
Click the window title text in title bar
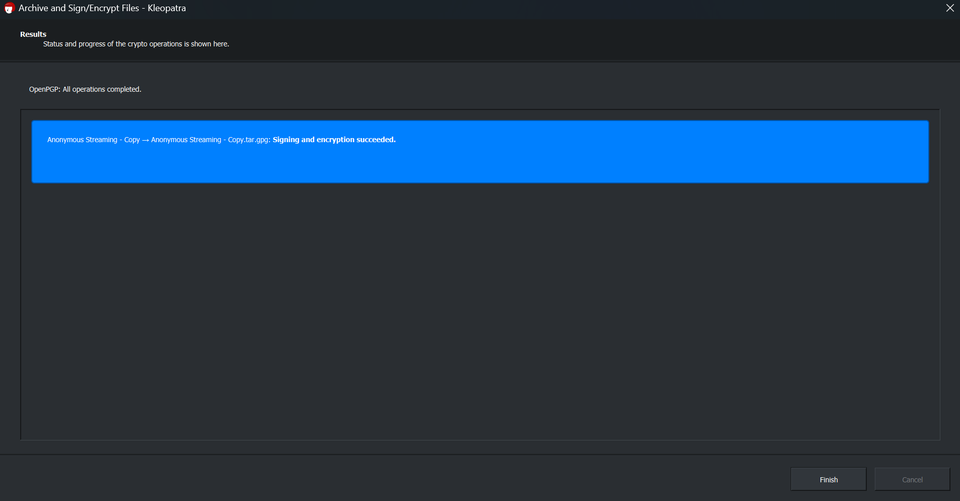(x=100, y=8)
